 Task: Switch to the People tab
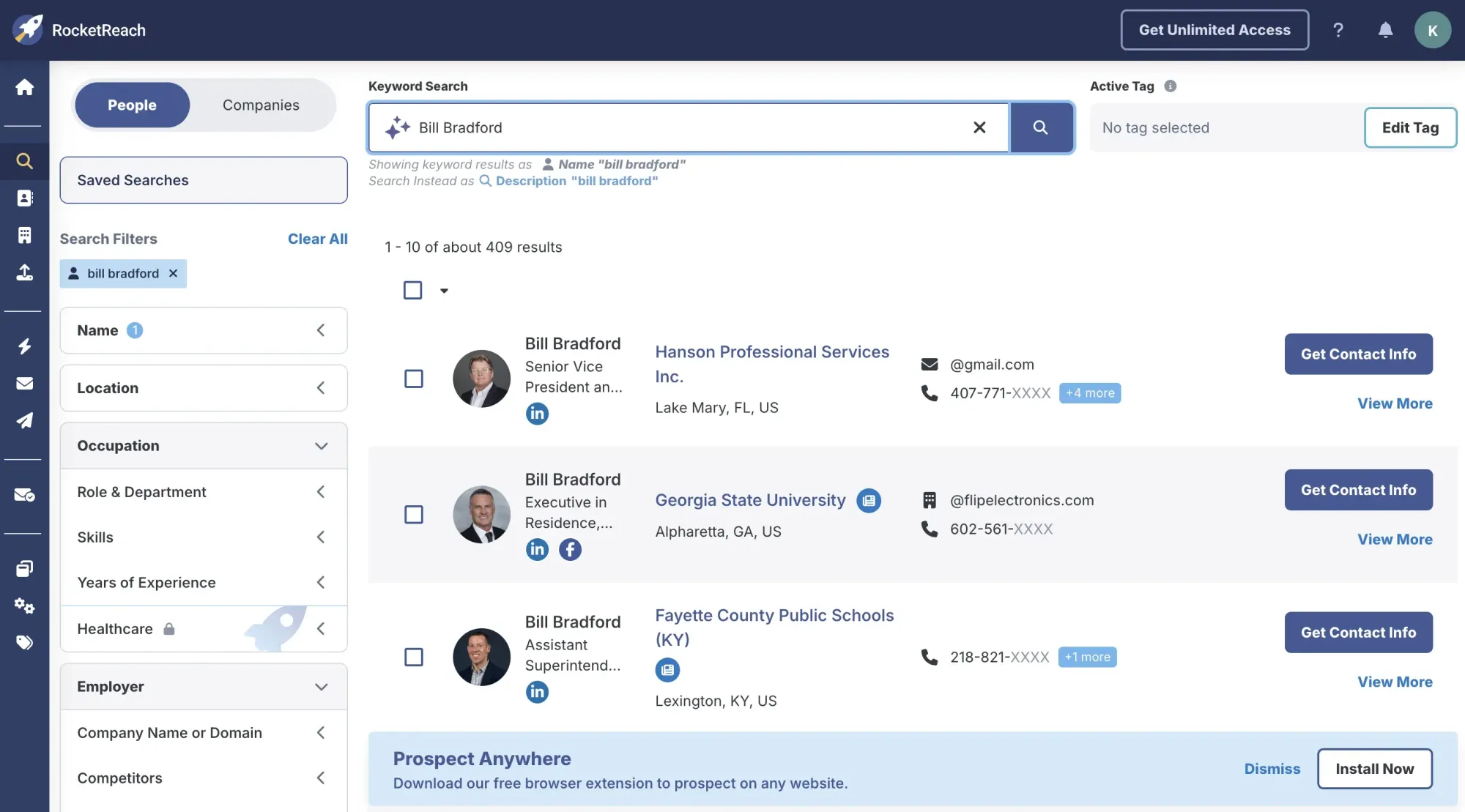pyautogui.click(x=132, y=105)
